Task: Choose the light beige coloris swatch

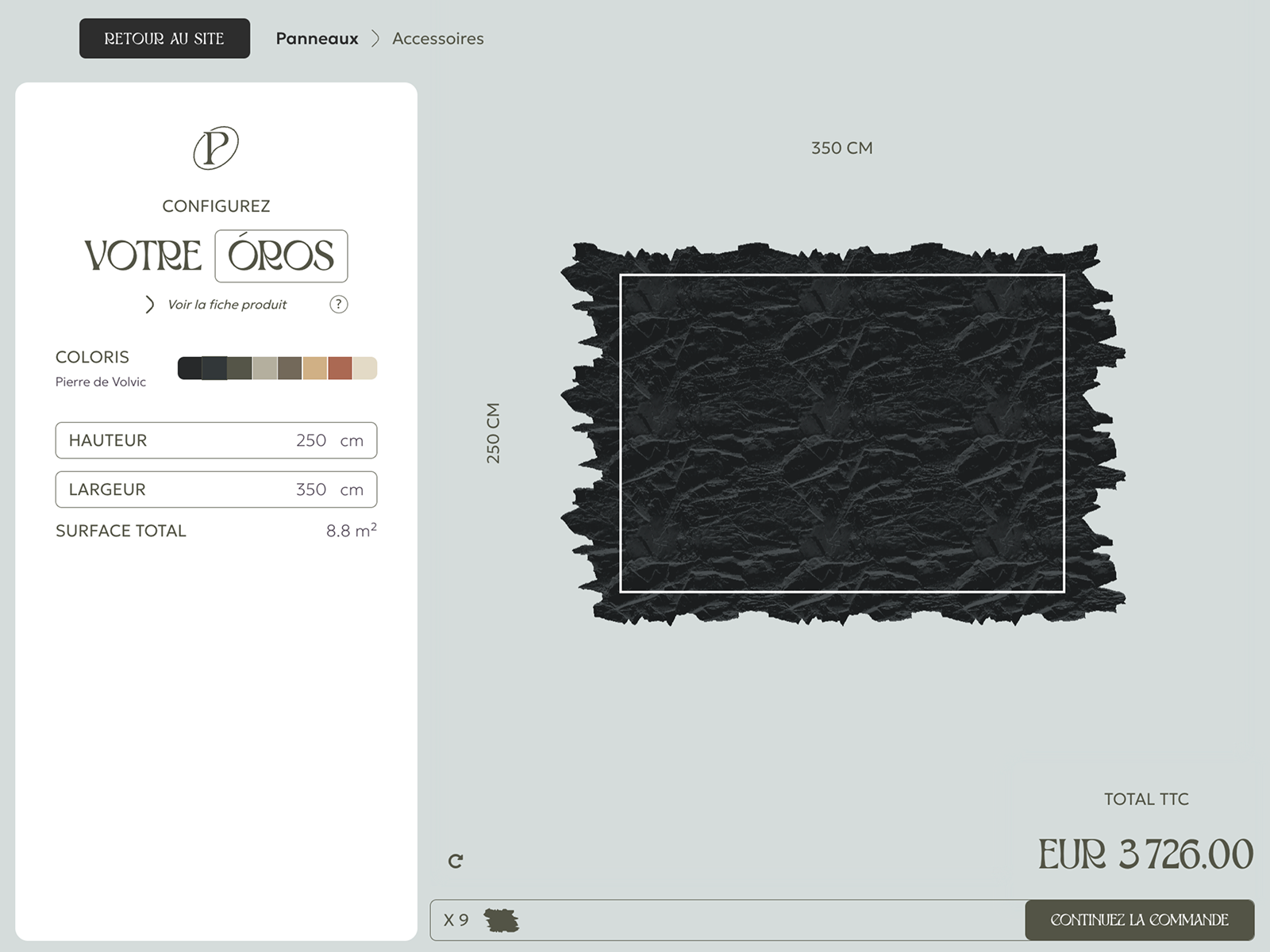Action: click(x=364, y=367)
